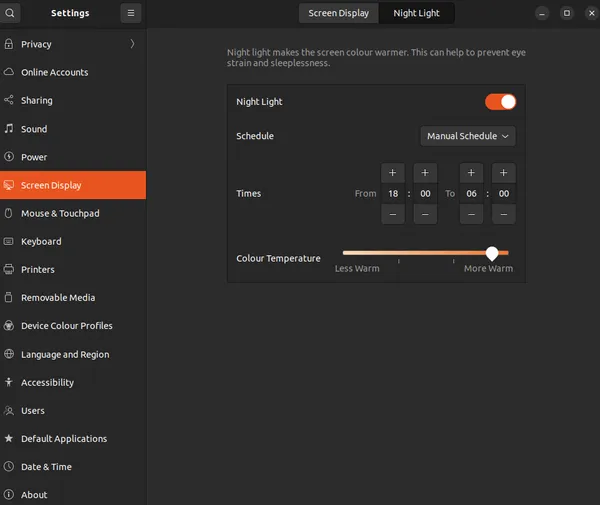This screenshot has height=505, width=600.
Task: Switch to the Screen Display tab
Action: click(x=339, y=13)
